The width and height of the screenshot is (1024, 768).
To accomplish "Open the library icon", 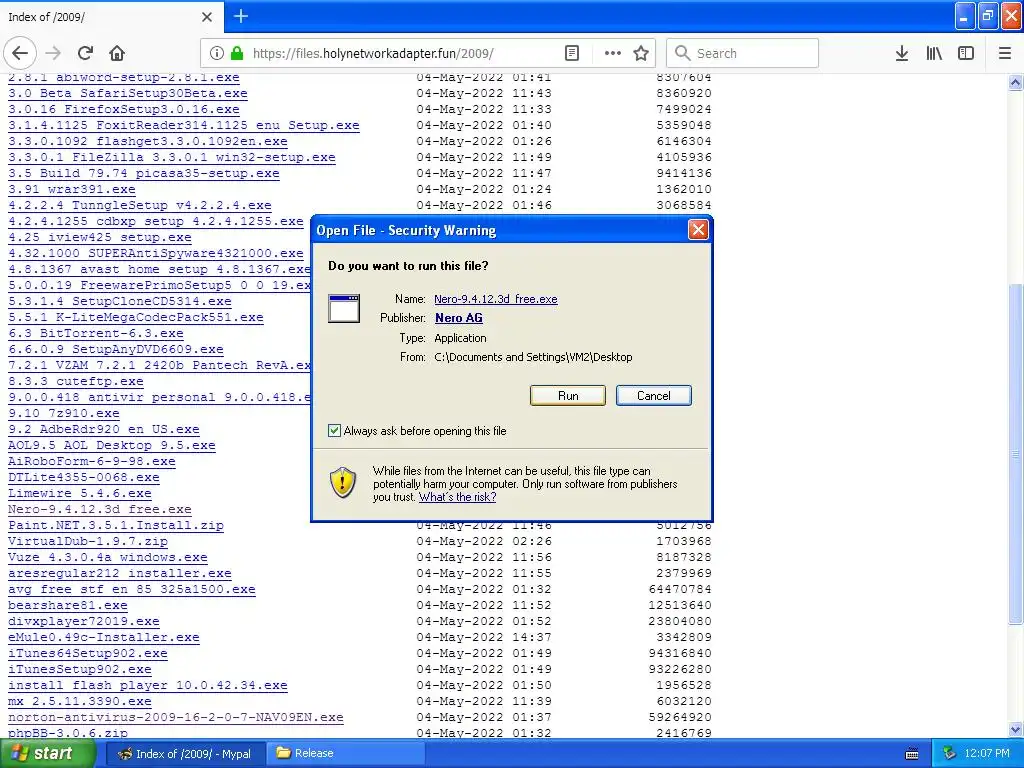I will [934, 53].
